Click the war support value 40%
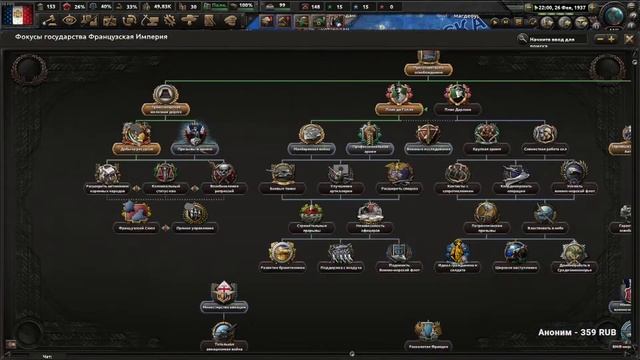 tap(106, 7)
